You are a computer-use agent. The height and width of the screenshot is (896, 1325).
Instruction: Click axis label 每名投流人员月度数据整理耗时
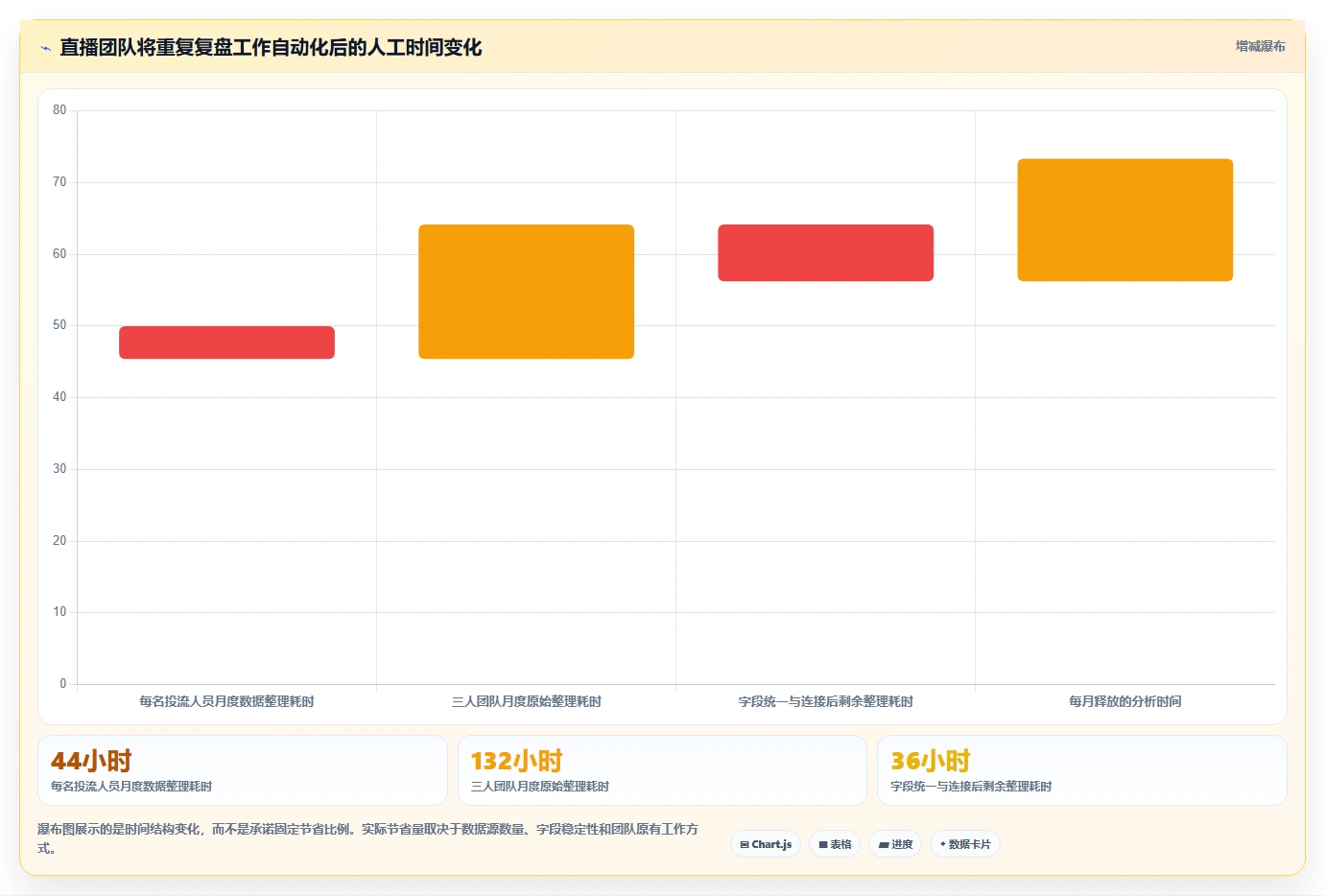pos(226,701)
